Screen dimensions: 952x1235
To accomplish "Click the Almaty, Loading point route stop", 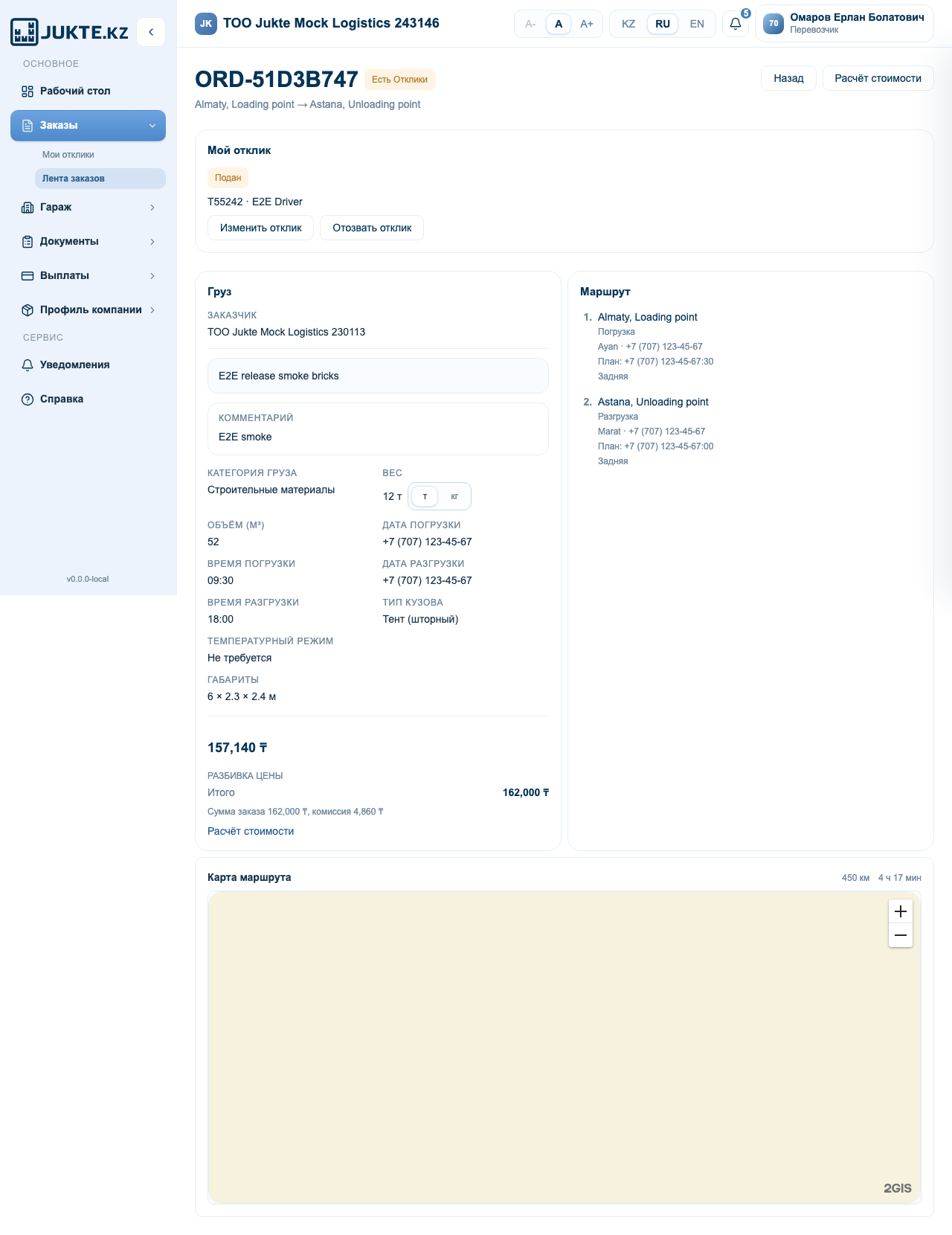I will coord(648,317).
